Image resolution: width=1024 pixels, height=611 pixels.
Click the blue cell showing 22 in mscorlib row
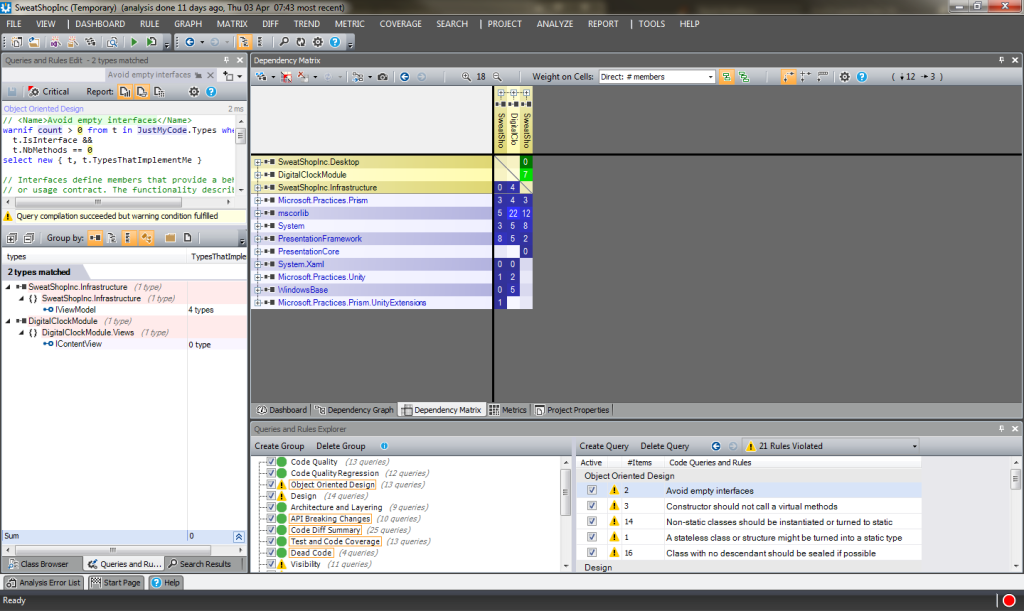[x=513, y=213]
